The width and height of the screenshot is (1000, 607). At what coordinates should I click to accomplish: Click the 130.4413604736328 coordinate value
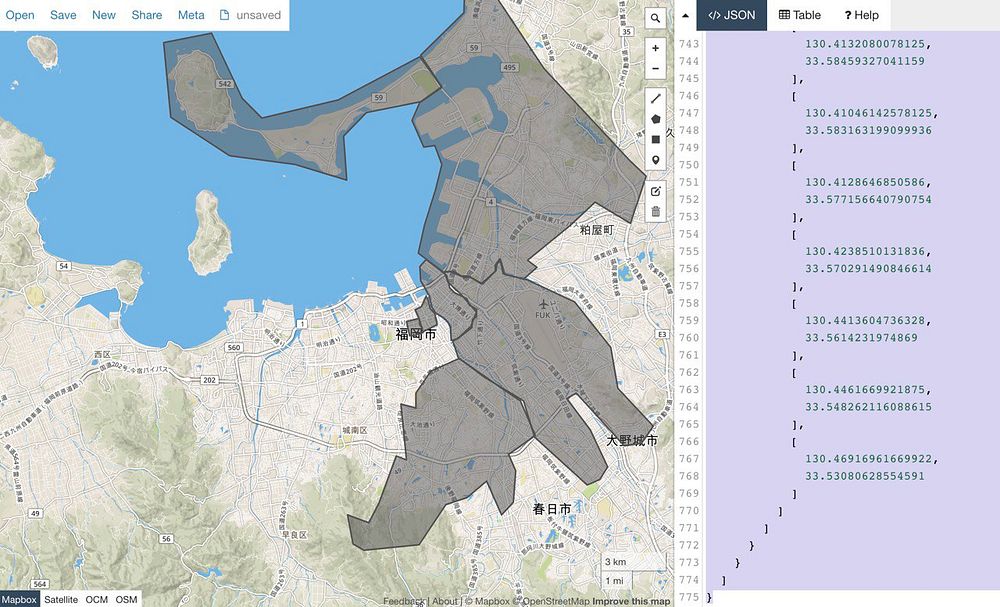(x=864, y=321)
